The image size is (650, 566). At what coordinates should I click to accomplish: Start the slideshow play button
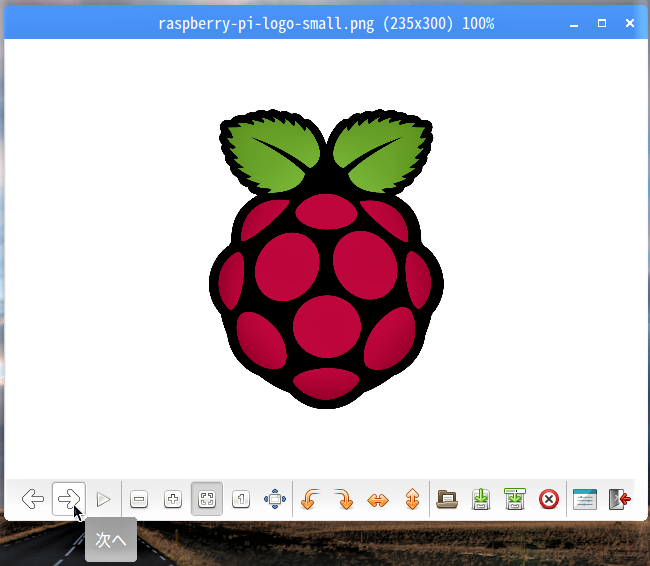pyautogui.click(x=103, y=499)
